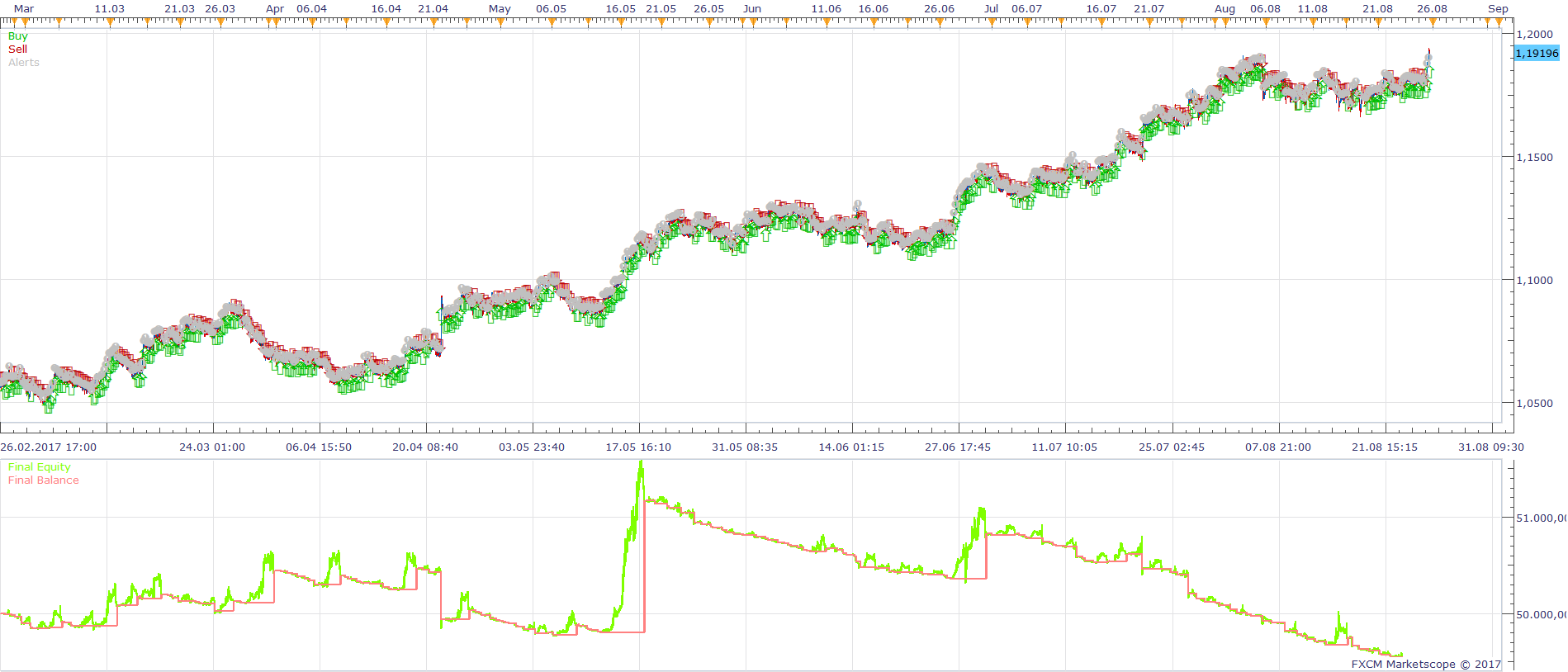Click the 26.05 date on top timeline
Screen dimensions: 1568x672
(x=708, y=8)
